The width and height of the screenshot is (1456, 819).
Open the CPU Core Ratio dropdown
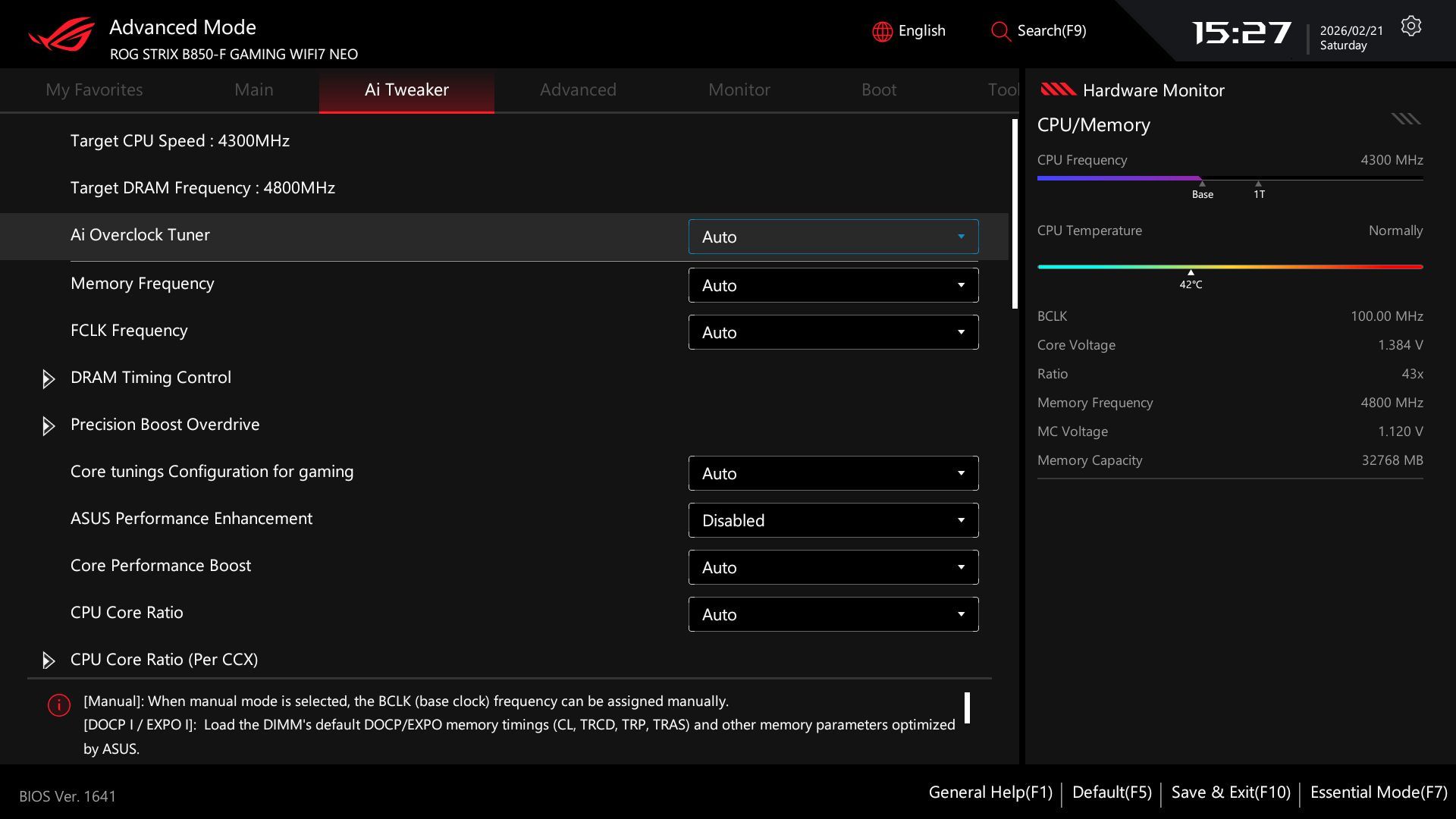[x=833, y=614]
